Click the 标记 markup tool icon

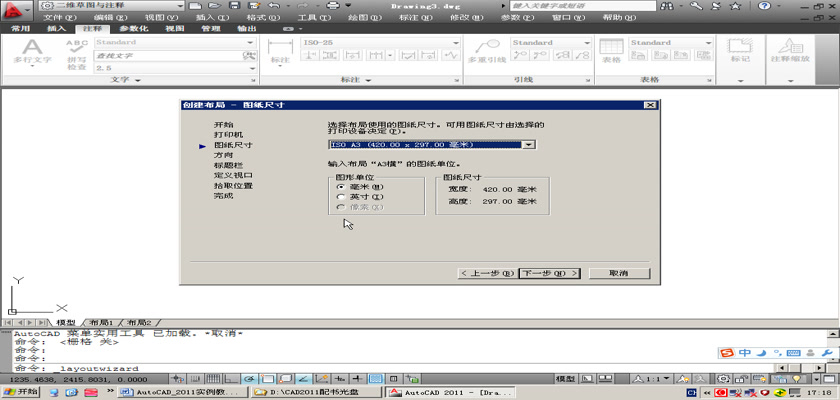coord(740,52)
